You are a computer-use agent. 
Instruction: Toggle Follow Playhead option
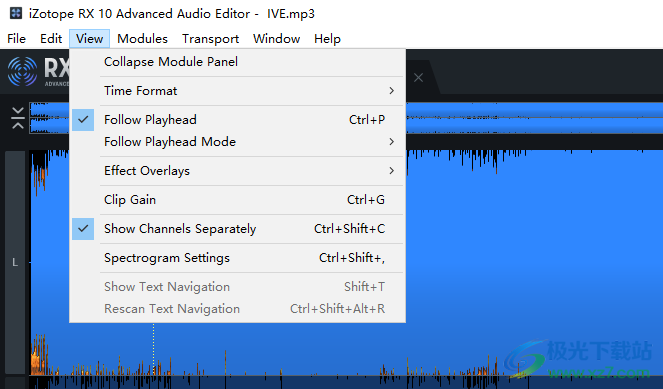tap(237, 120)
